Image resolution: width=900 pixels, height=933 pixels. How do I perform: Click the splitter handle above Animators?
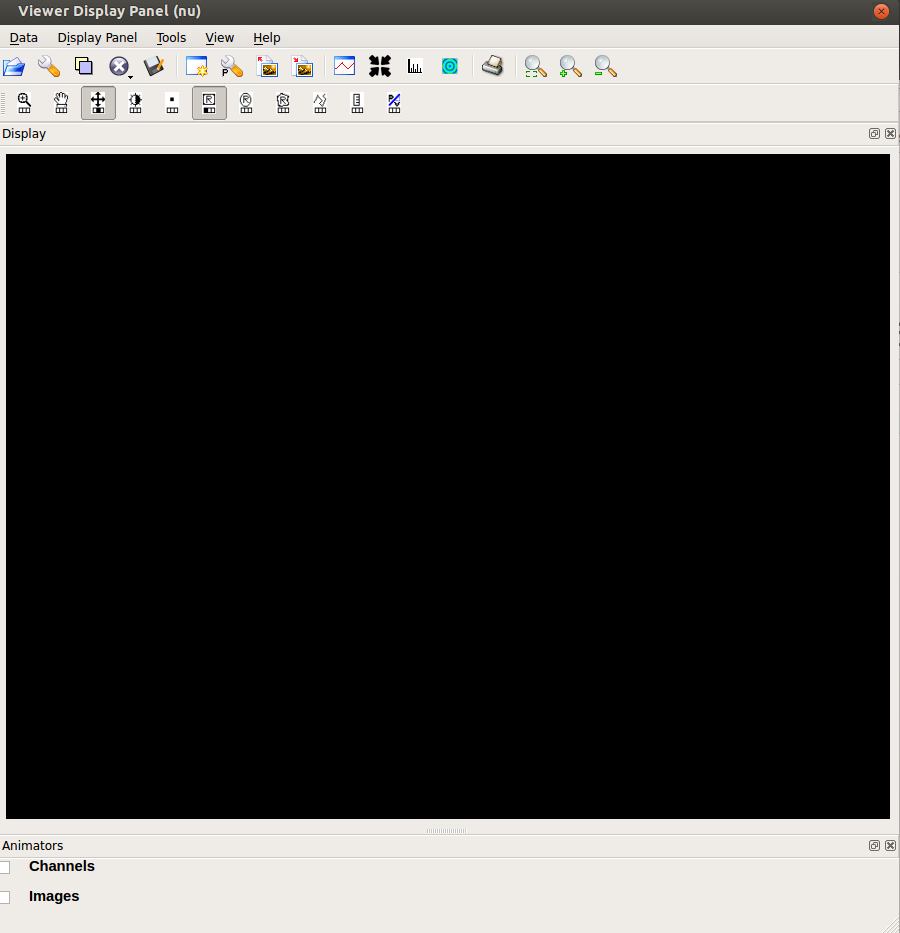pos(447,831)
